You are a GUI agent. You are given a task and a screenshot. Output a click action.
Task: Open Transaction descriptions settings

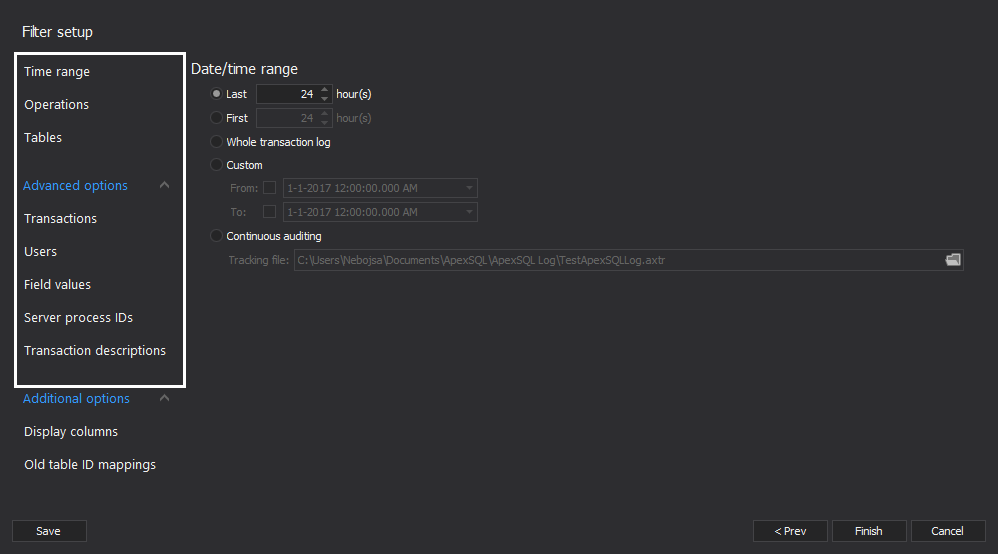pos(95,351)
